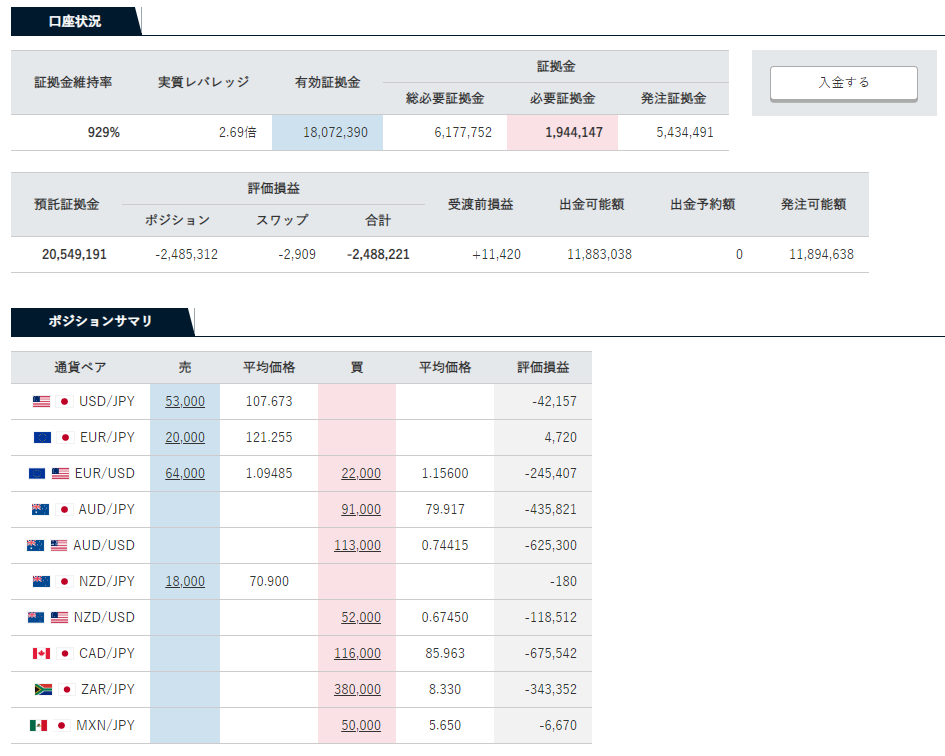Click the US flag in AUD/USD row

click(59, 545)
